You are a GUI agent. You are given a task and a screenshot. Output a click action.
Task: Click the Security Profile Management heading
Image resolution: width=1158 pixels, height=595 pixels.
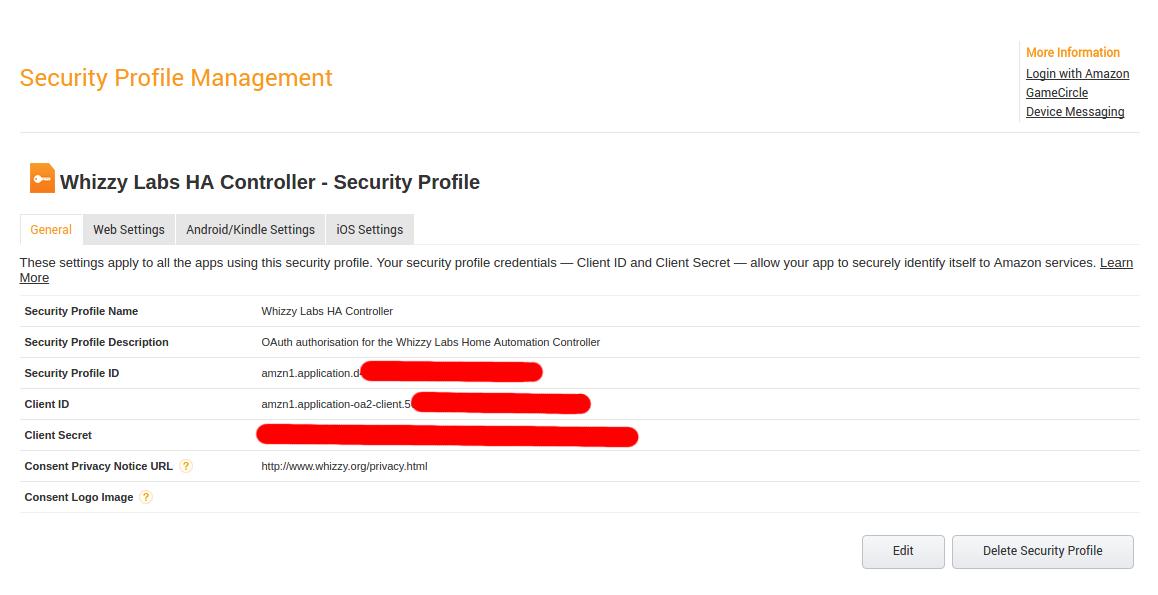176,78
